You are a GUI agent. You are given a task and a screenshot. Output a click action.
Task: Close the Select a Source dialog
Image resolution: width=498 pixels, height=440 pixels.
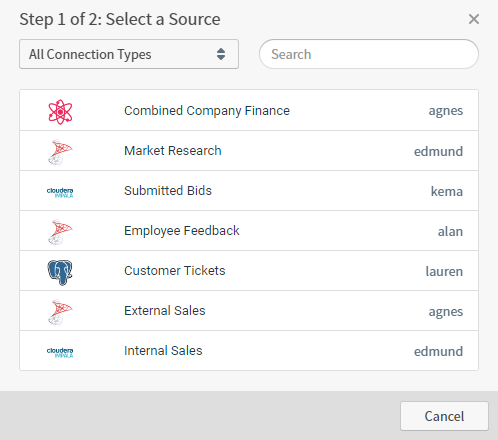[474, 19]
